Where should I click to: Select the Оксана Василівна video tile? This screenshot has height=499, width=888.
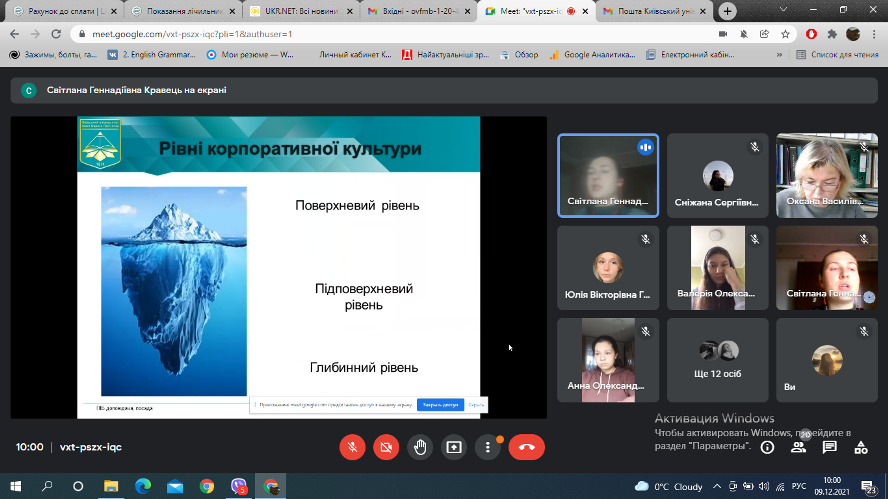[827, 176]
